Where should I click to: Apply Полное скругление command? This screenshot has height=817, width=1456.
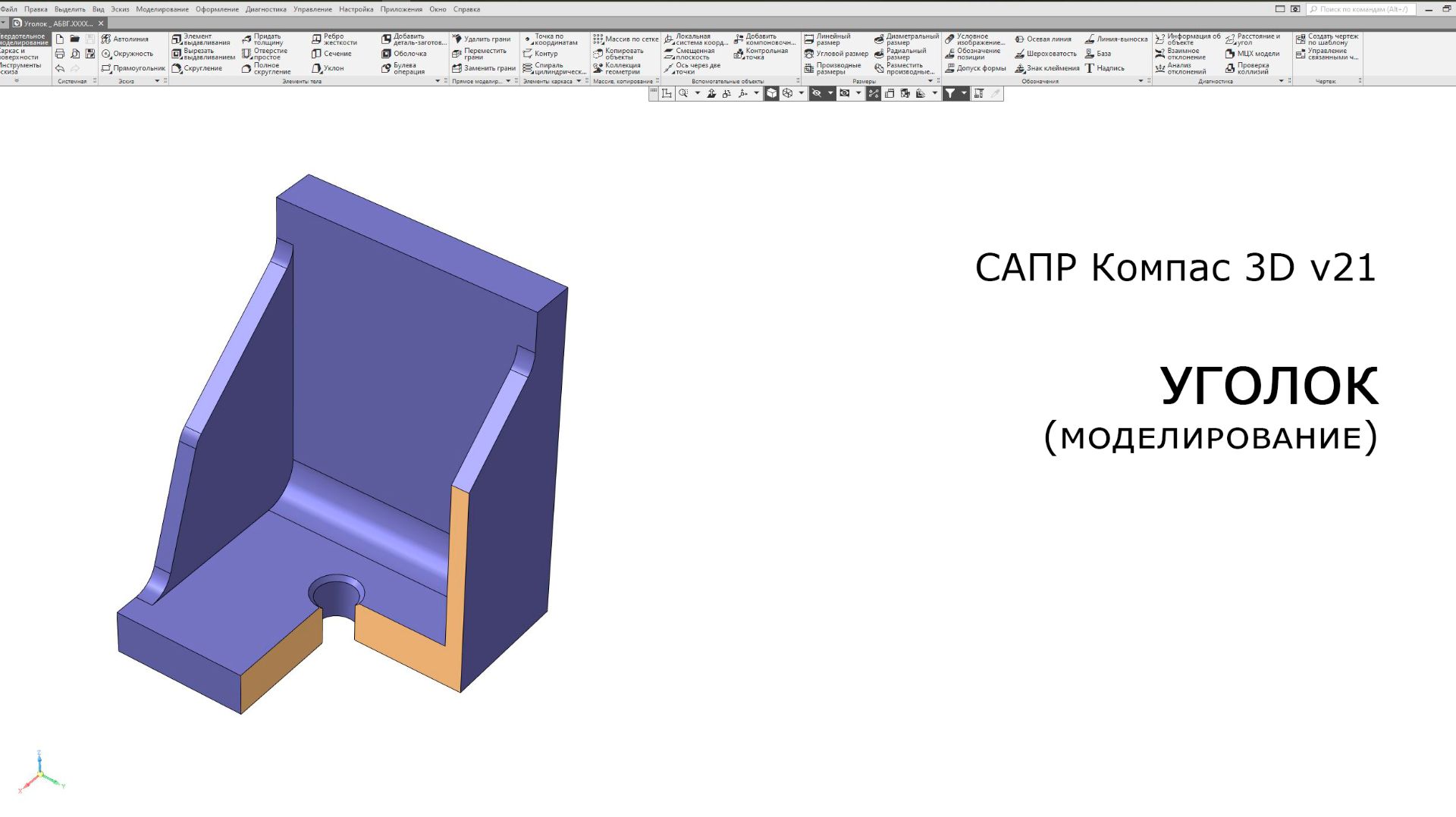point(266,68)
